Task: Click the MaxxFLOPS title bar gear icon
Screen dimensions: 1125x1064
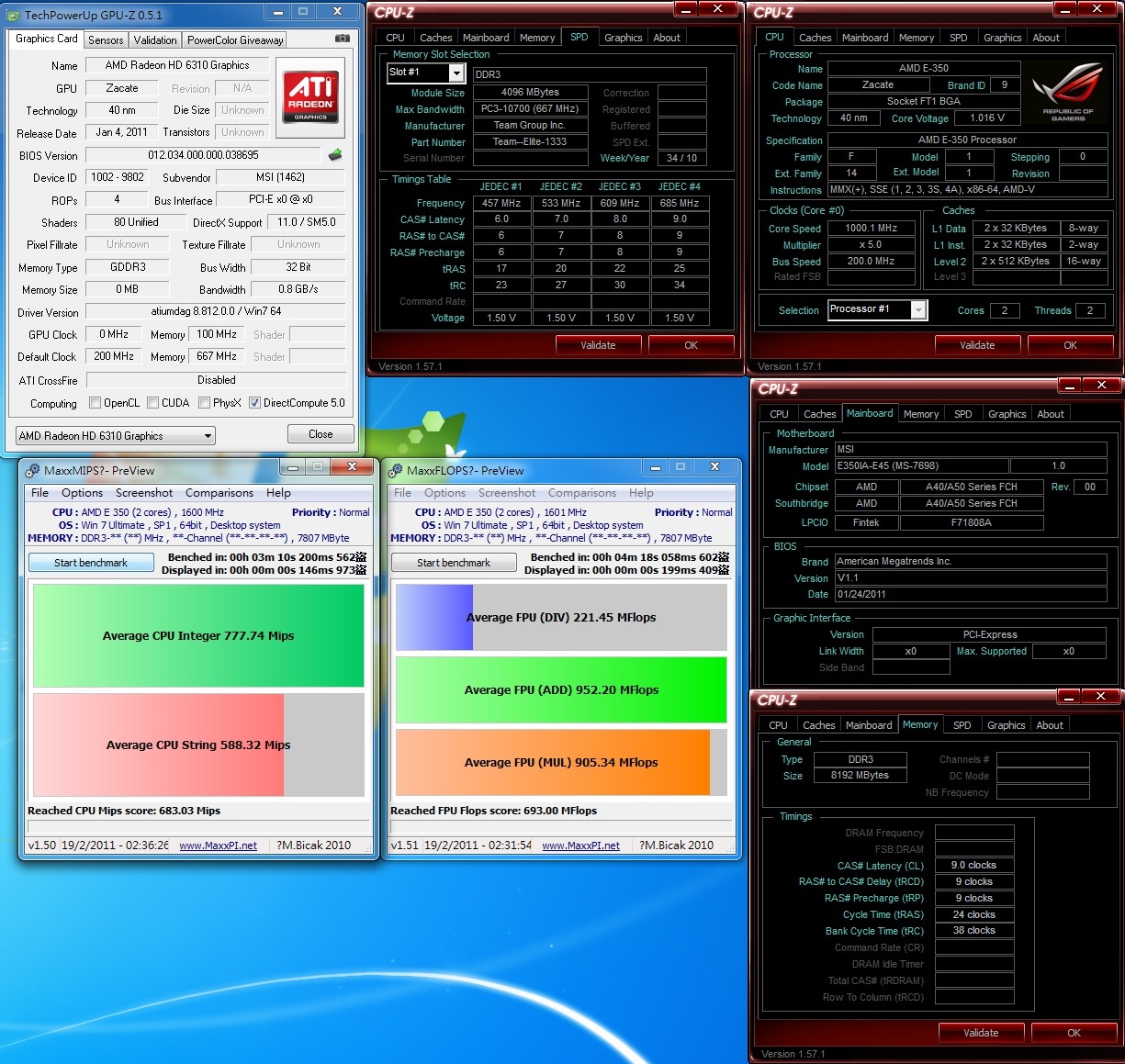Action: (396, 471)
